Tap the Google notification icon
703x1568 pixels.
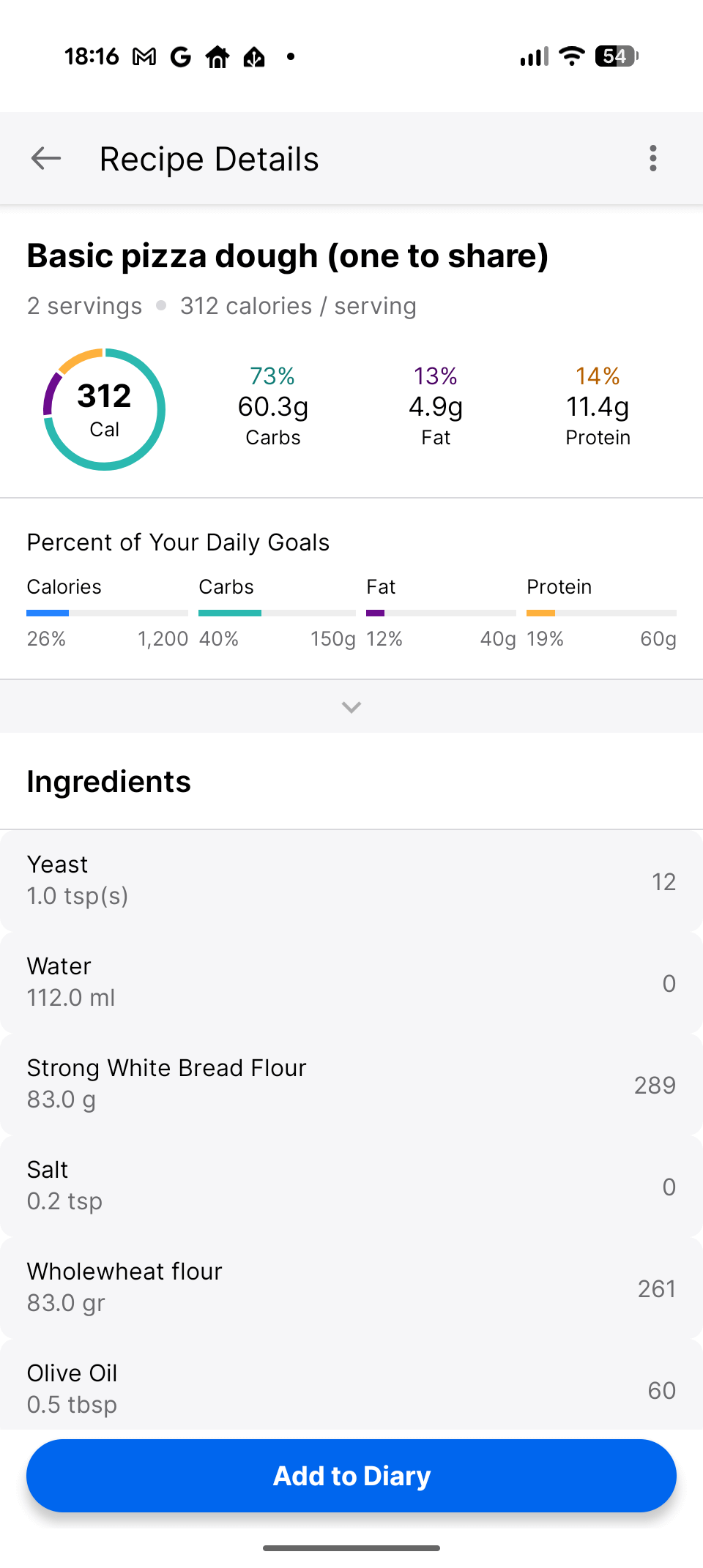coord(180,56)
